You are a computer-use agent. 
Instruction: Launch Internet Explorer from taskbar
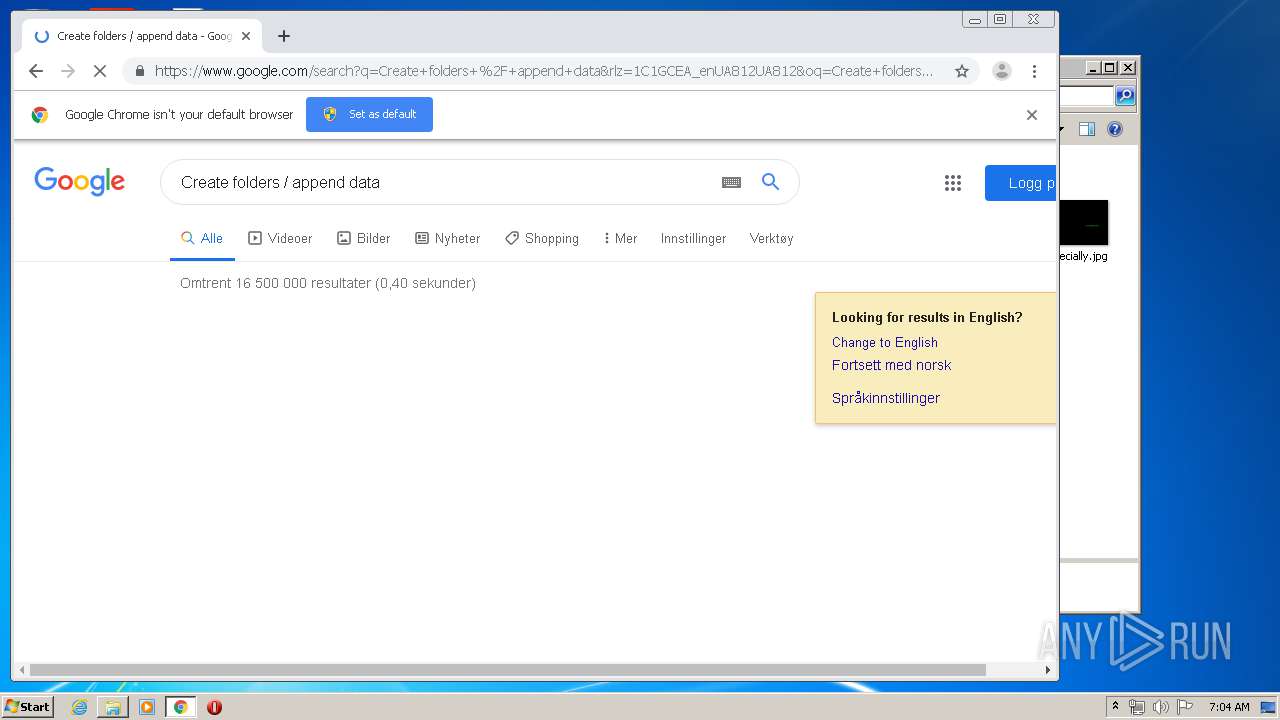79,707
